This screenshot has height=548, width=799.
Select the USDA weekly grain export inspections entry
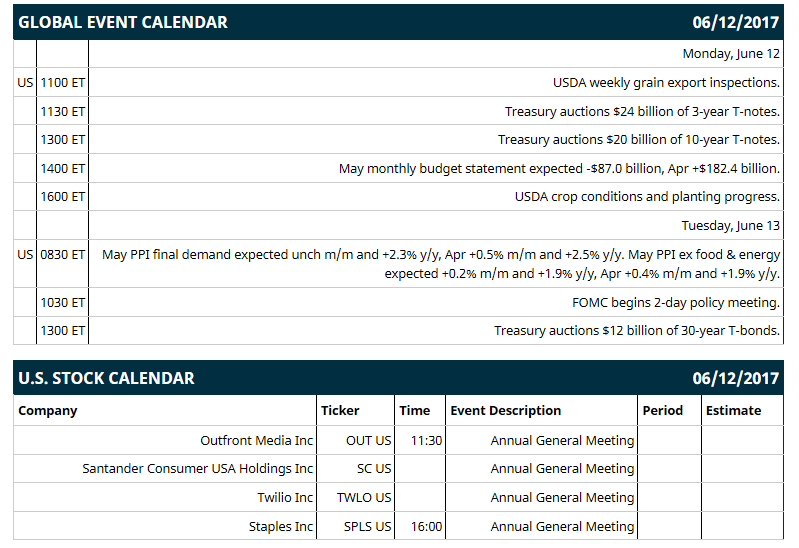pos(666,83)
